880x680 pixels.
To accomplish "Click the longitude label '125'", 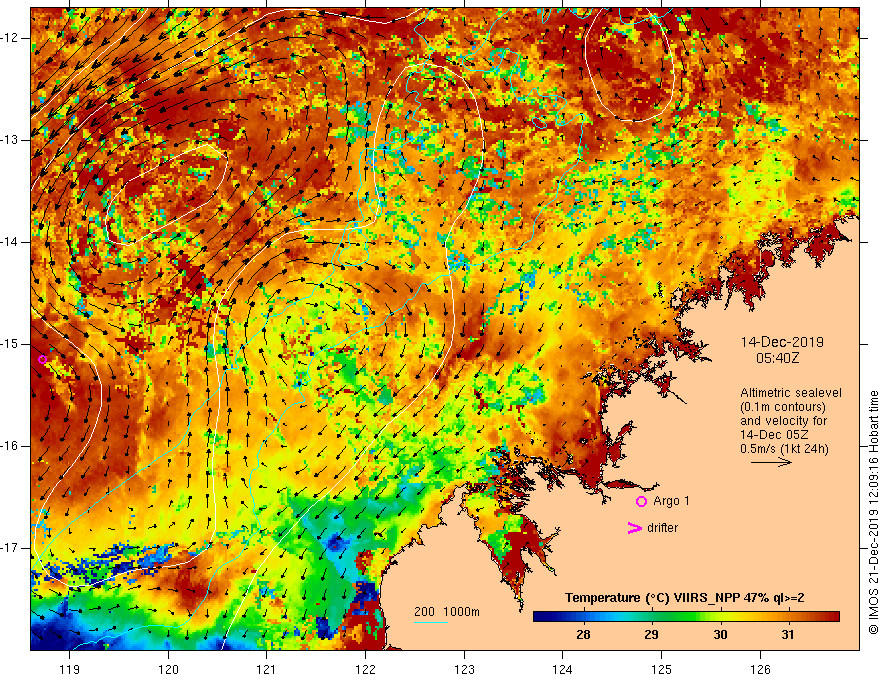I will pyautogui.click(x=662, y=669).
